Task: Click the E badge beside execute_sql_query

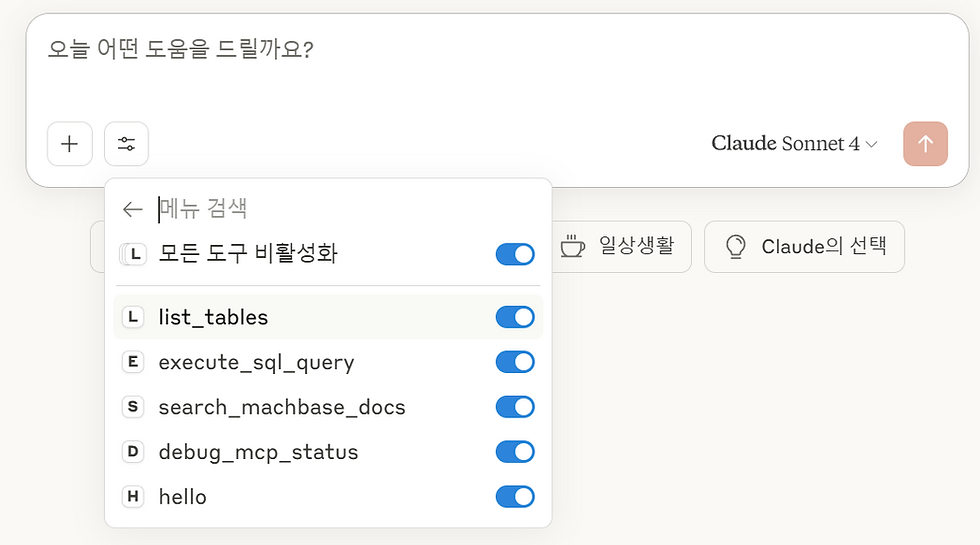Action: click(x=132, y=362)
